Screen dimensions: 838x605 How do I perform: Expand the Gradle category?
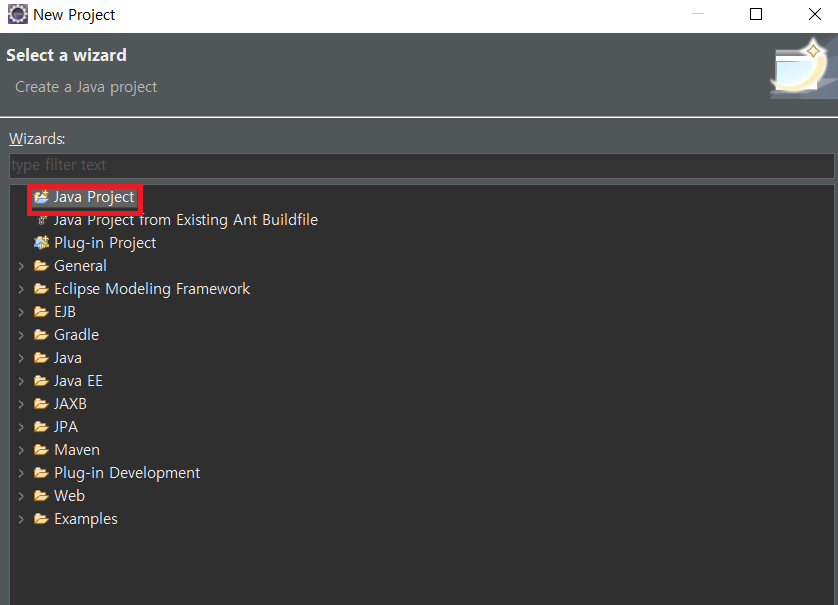[21, 335]
